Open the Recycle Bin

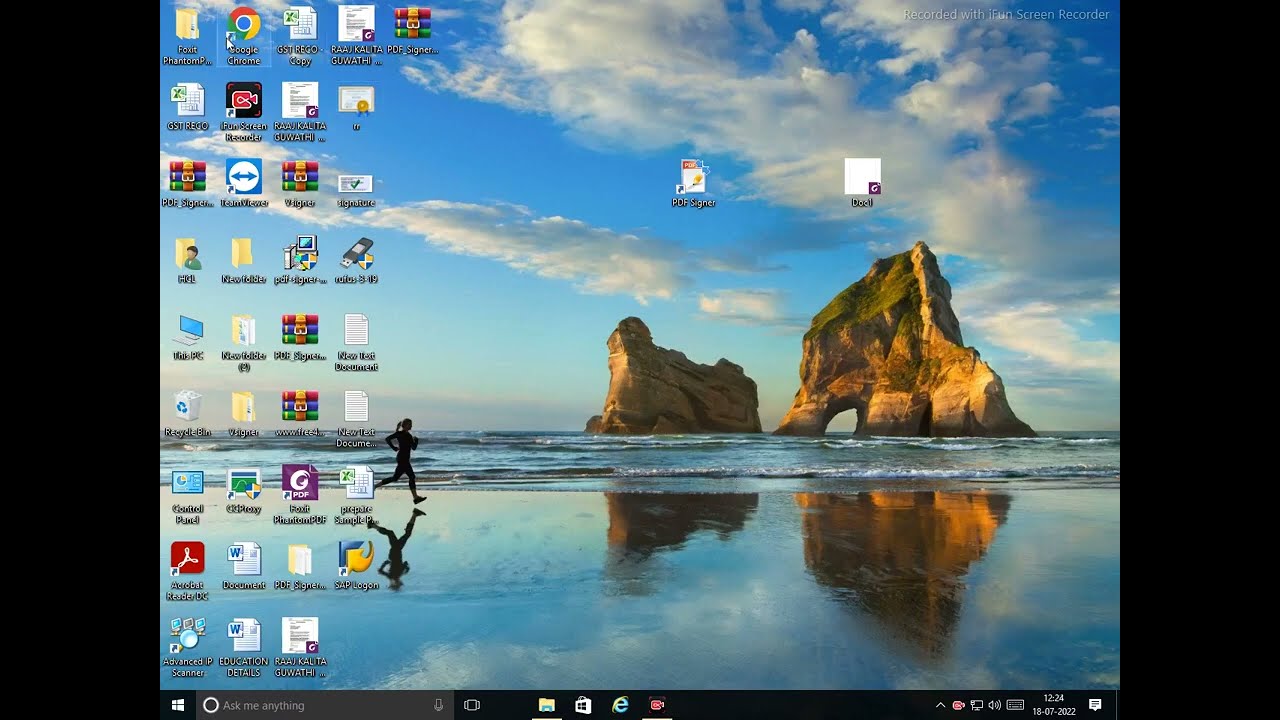pyautogui.click(x=187, y=413)
